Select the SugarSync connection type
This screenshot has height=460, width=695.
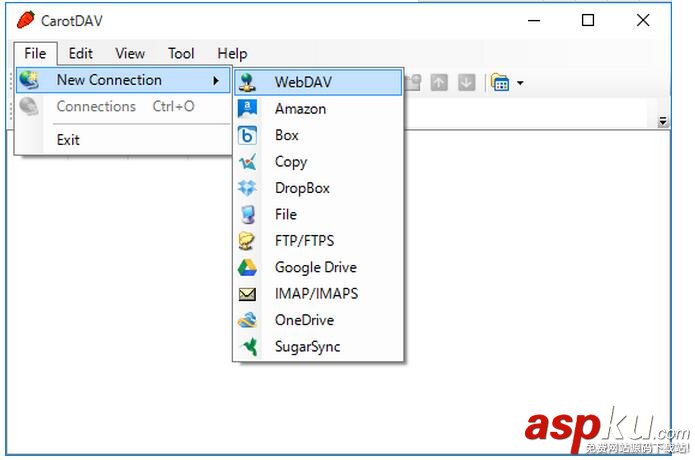click(x=318, y=347)
